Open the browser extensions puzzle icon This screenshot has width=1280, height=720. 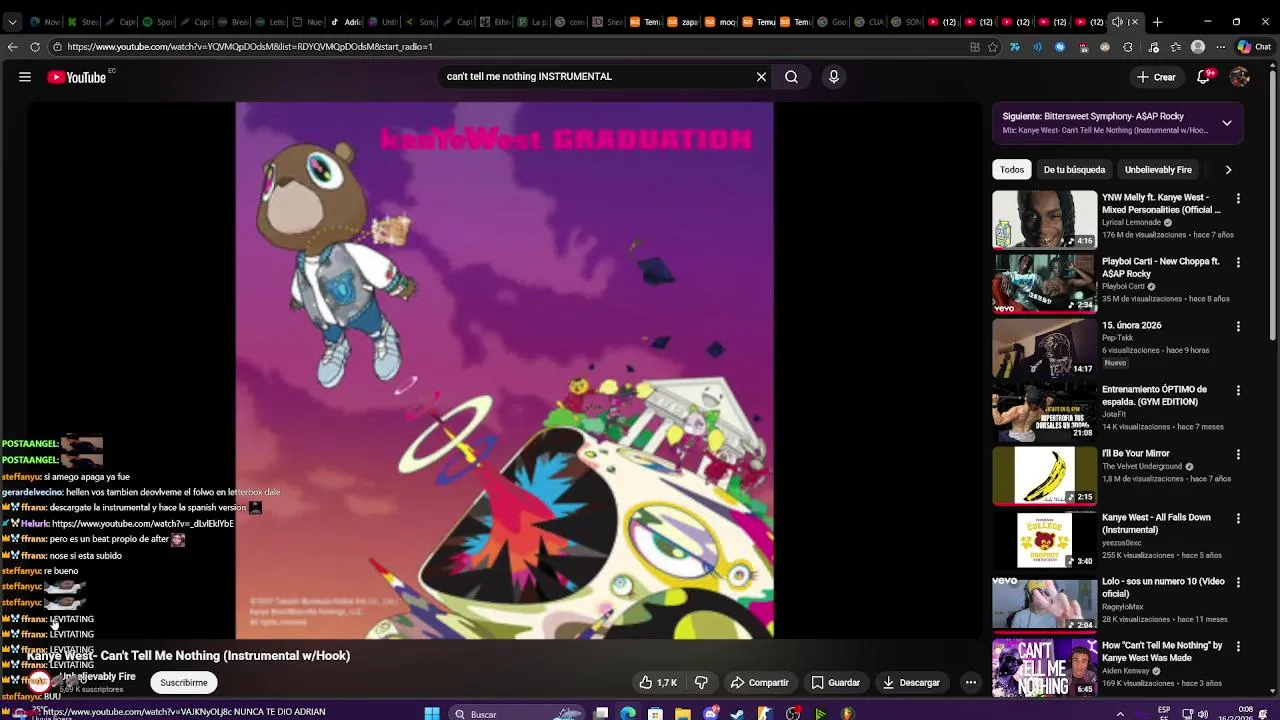click(x=1128, y=47)
